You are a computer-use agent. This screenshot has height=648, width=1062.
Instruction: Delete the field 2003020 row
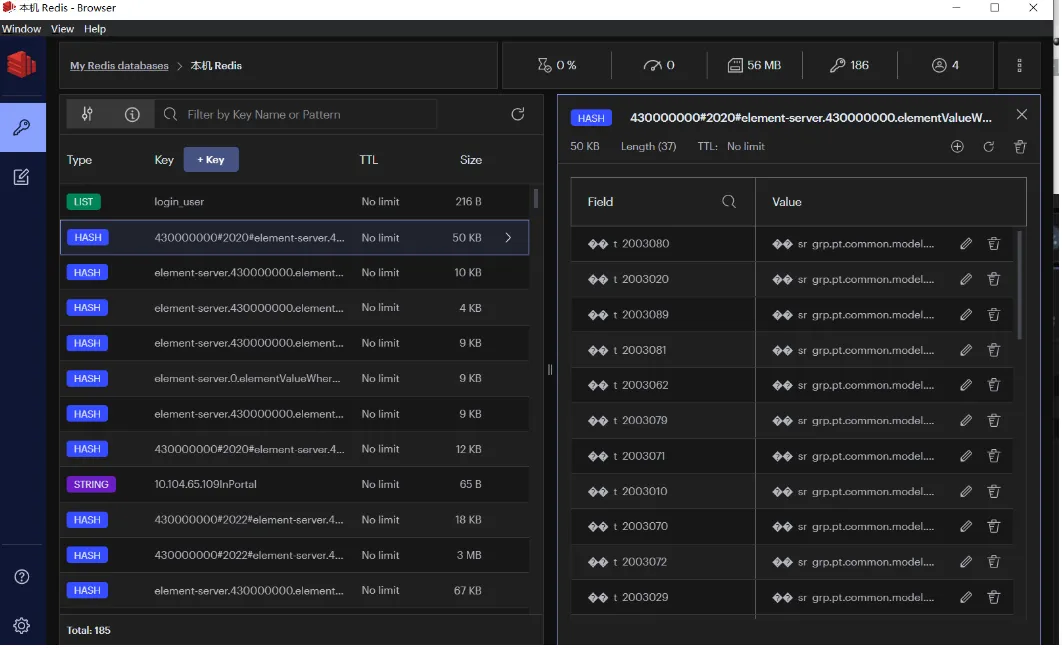coord(994,279)
